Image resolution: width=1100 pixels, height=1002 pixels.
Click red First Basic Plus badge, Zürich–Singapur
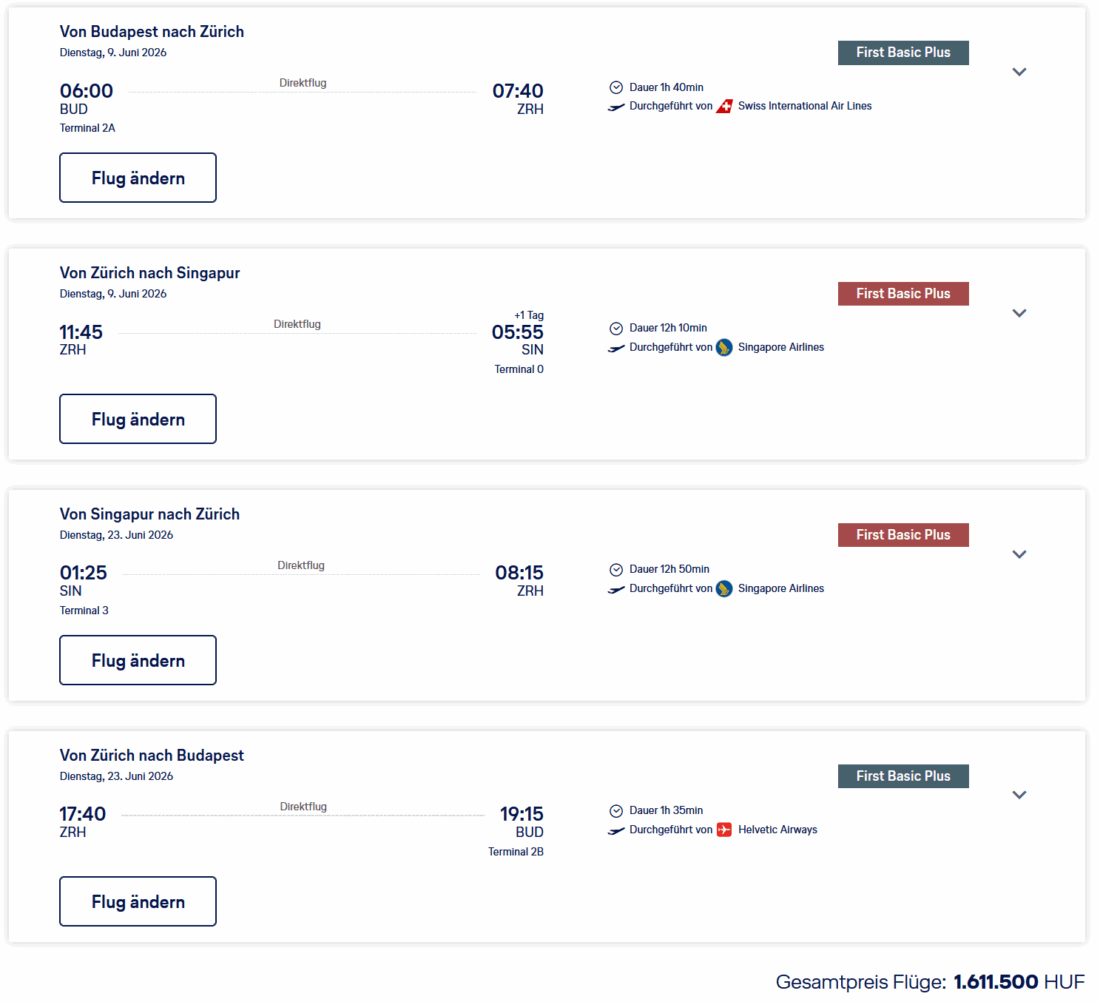(903, 294)
